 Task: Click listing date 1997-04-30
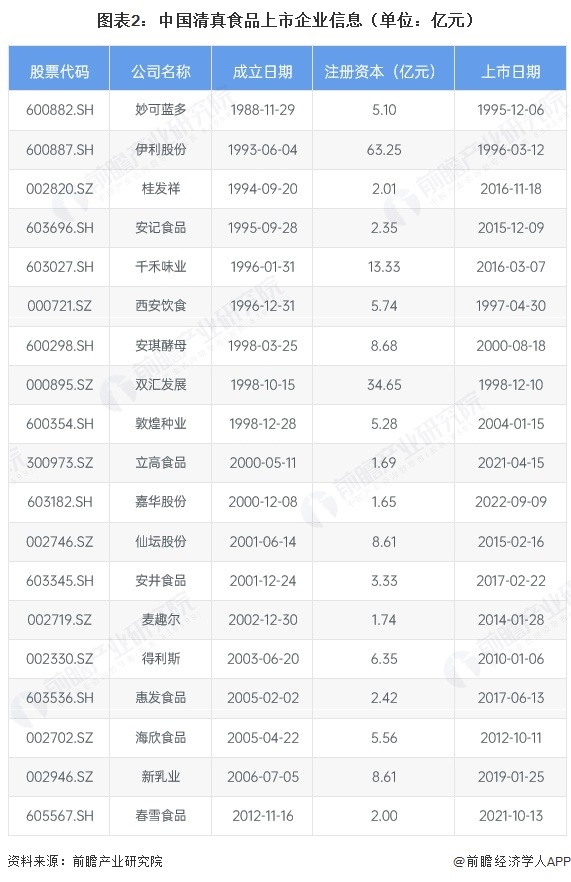[x=511, y=305]
